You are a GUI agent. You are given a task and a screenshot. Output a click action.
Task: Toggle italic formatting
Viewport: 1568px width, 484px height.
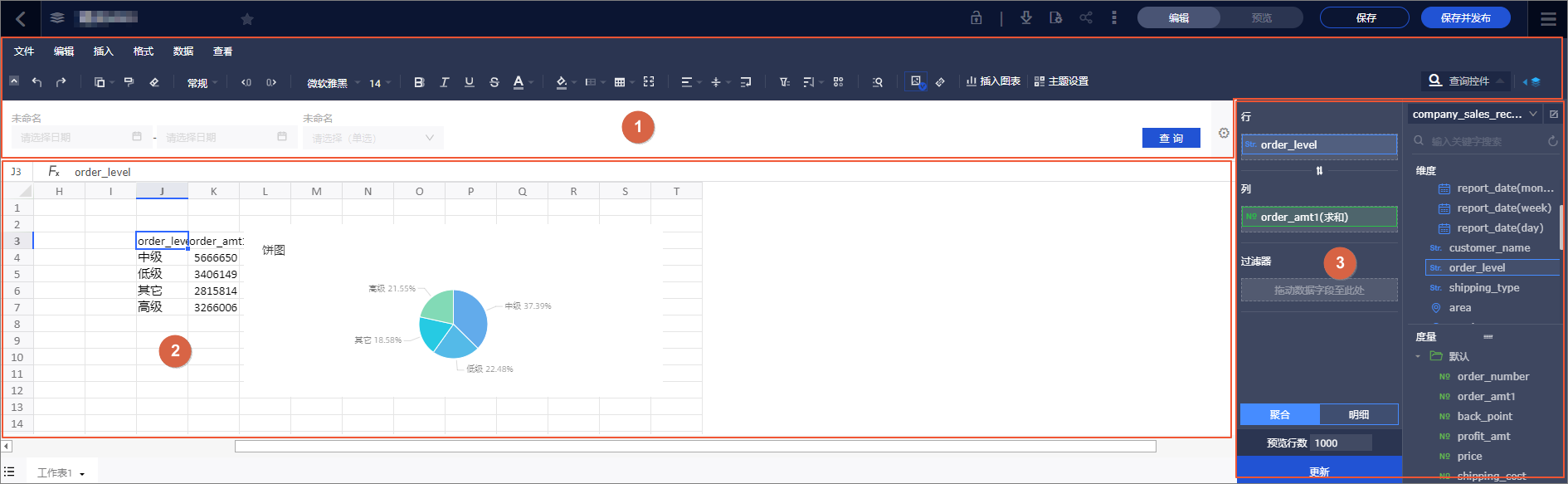pos(445,81)
